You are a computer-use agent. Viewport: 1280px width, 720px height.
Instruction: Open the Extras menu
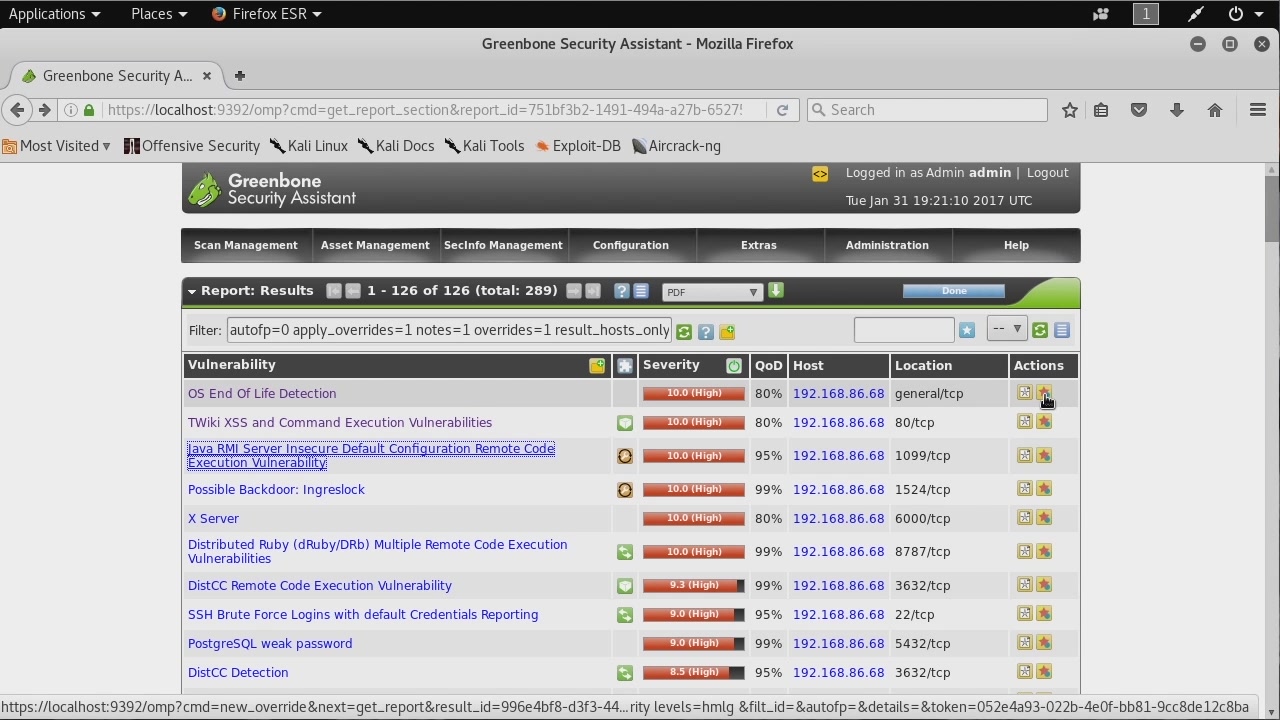click(x=759, y=245)
